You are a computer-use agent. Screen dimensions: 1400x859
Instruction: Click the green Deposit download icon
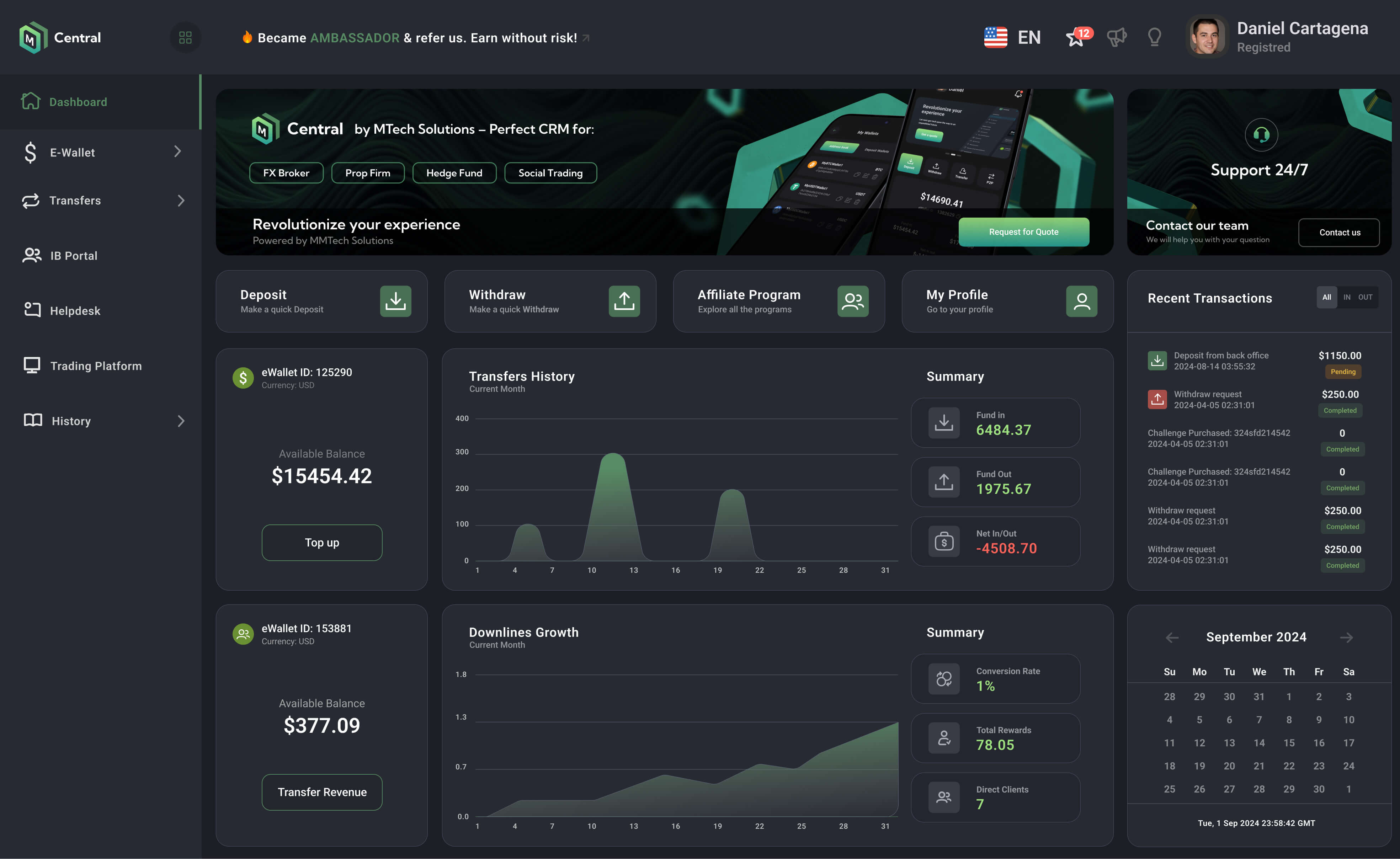395,301
